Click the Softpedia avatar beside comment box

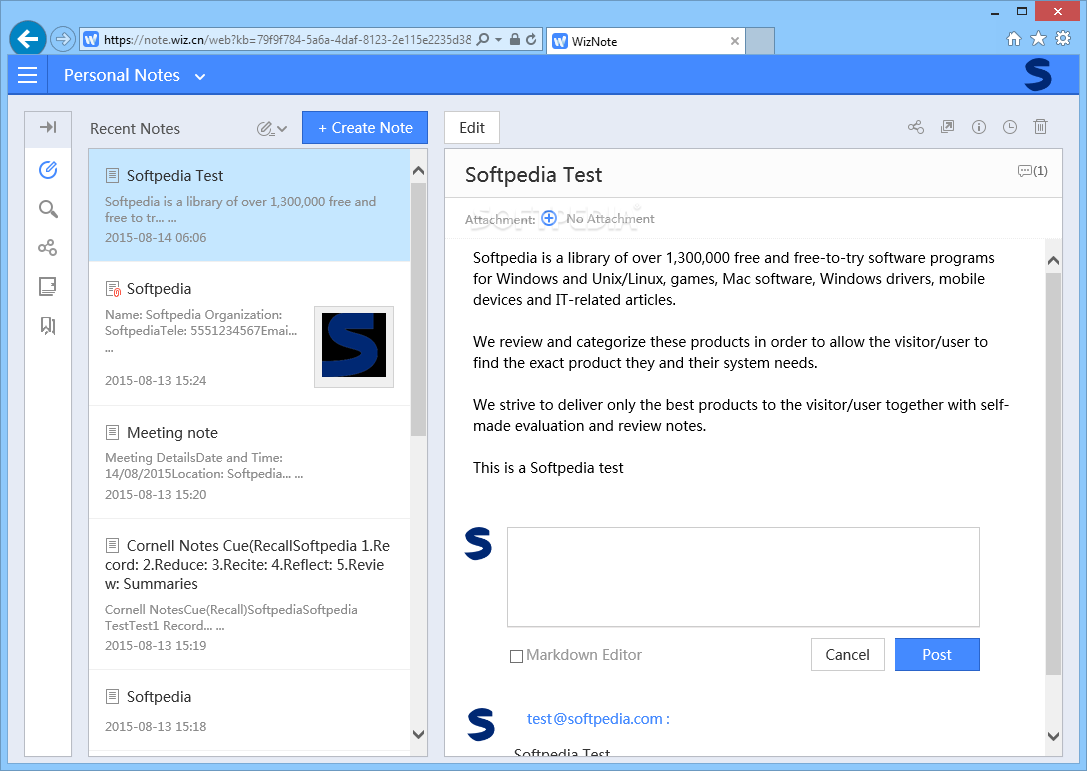coord(478,544)
